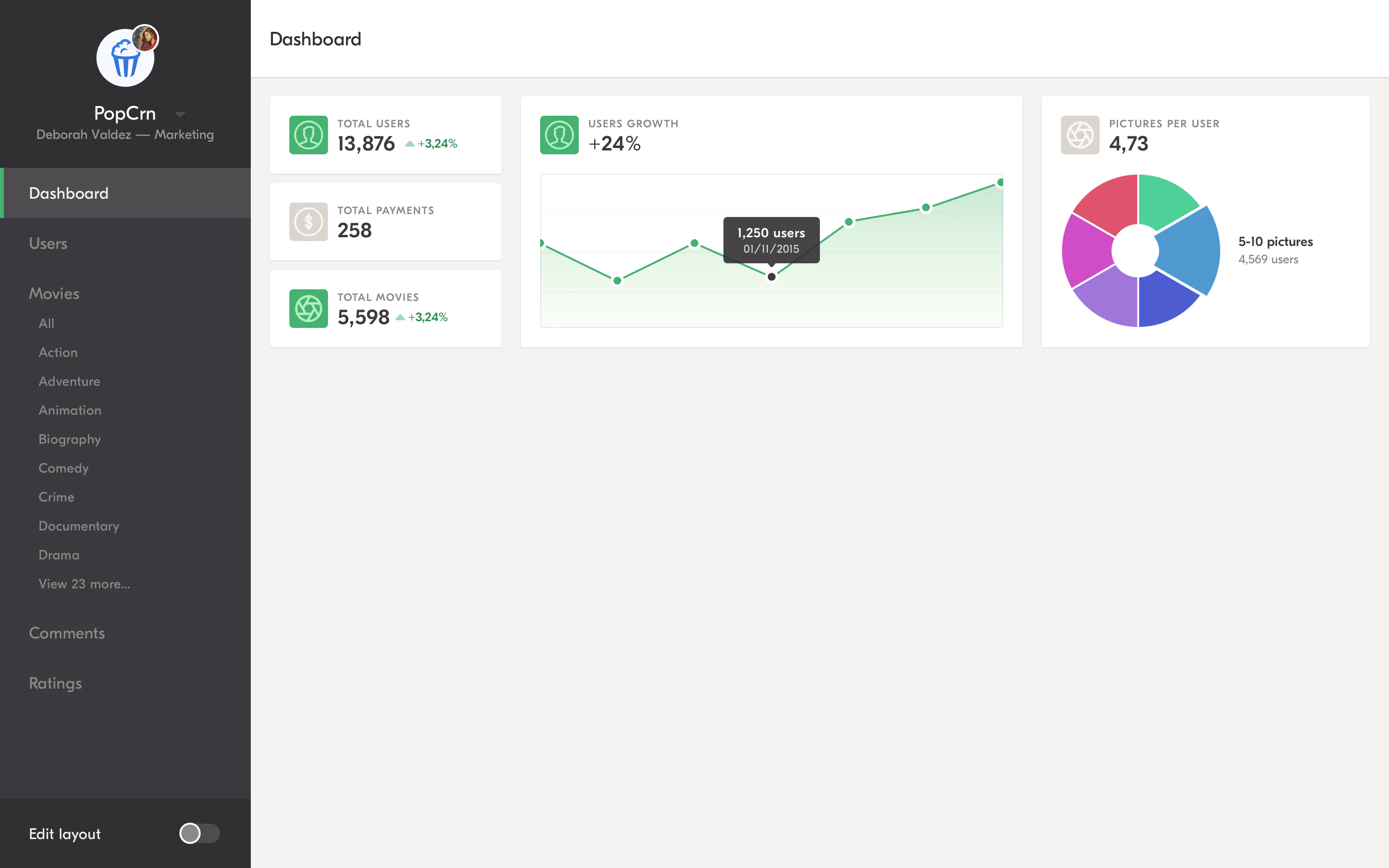Image resolution: width=1389 pixels, height=868 pixels.
Task: Click the user avatar photo badge
Action: tap(145, 39)
